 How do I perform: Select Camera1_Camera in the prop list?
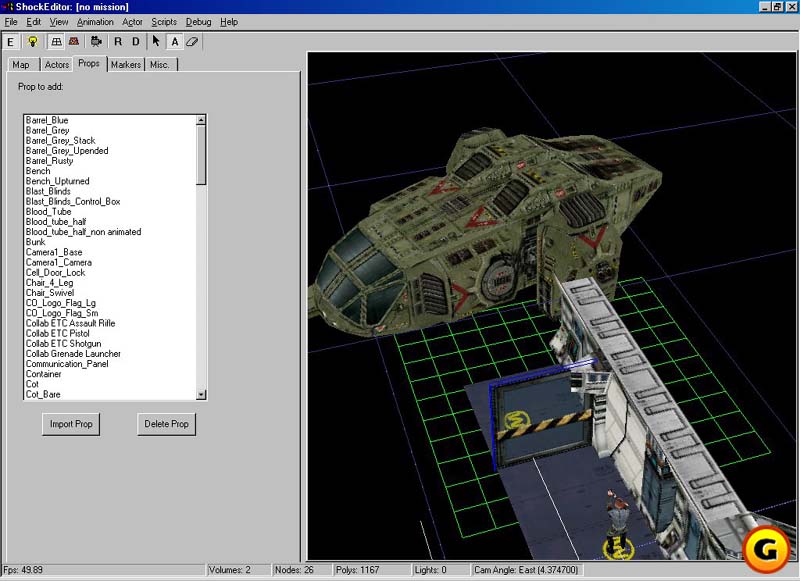(59, 263)
